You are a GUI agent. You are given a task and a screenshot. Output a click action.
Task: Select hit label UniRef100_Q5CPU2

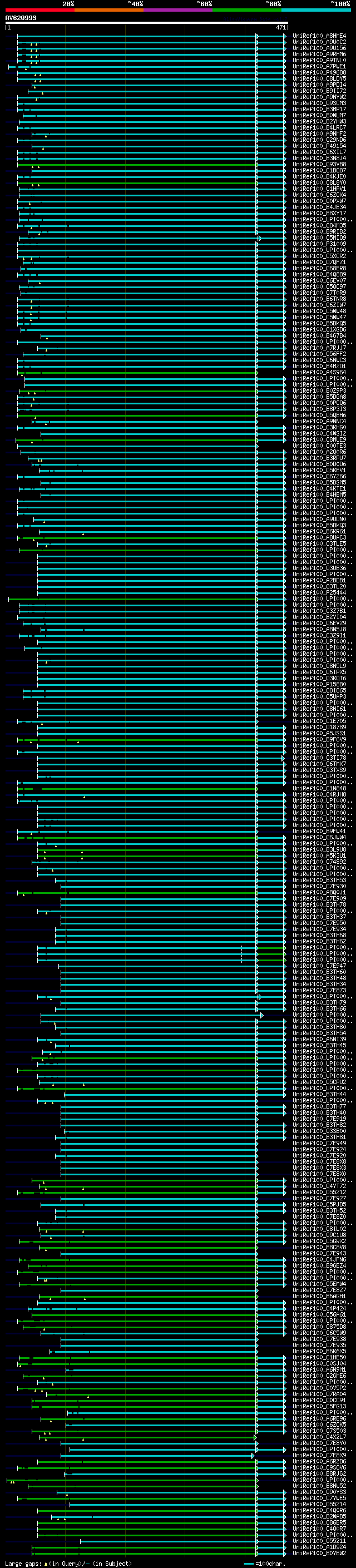319,1082
